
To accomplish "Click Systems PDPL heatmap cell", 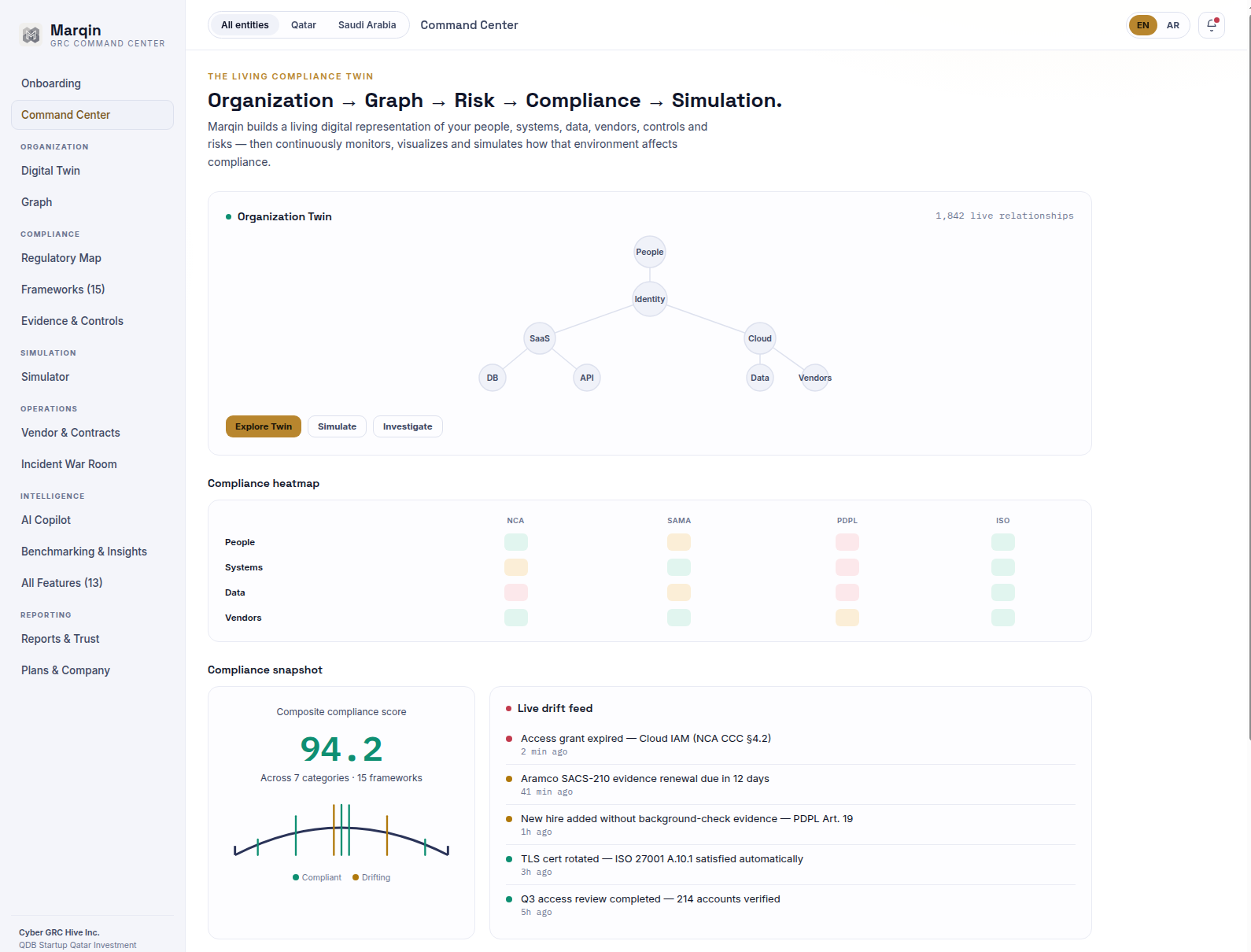I will [847, 567].
